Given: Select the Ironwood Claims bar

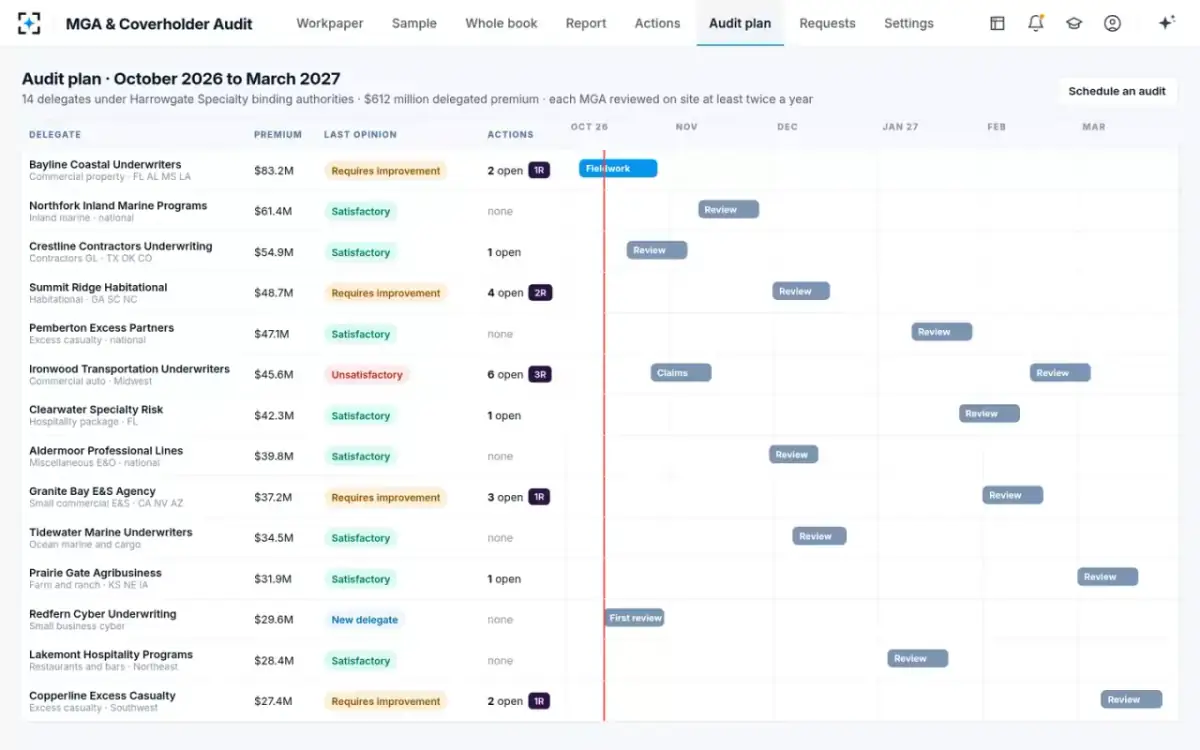Looking at the screenshot, I should [x=681, y=373].
